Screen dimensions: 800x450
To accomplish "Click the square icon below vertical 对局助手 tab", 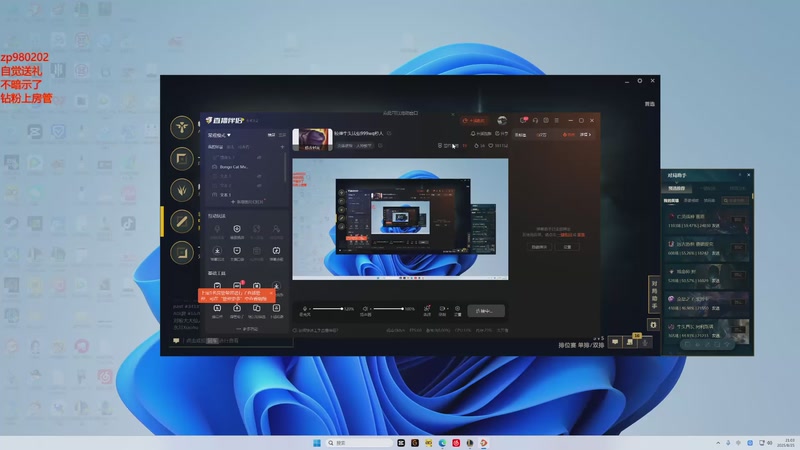I will [654, 324].
